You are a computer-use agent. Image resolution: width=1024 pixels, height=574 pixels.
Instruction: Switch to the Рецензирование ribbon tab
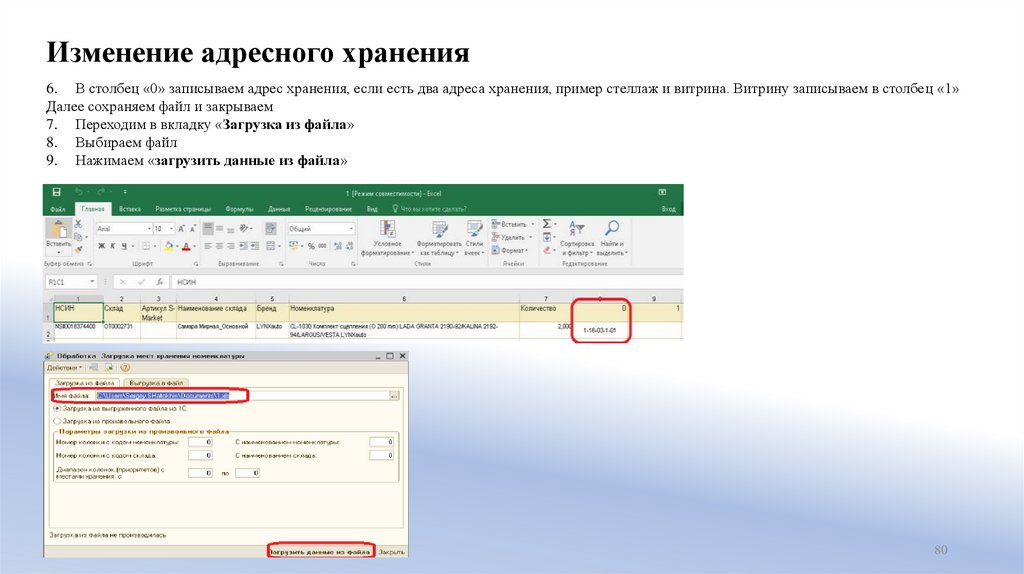click(x=328, y=210)
